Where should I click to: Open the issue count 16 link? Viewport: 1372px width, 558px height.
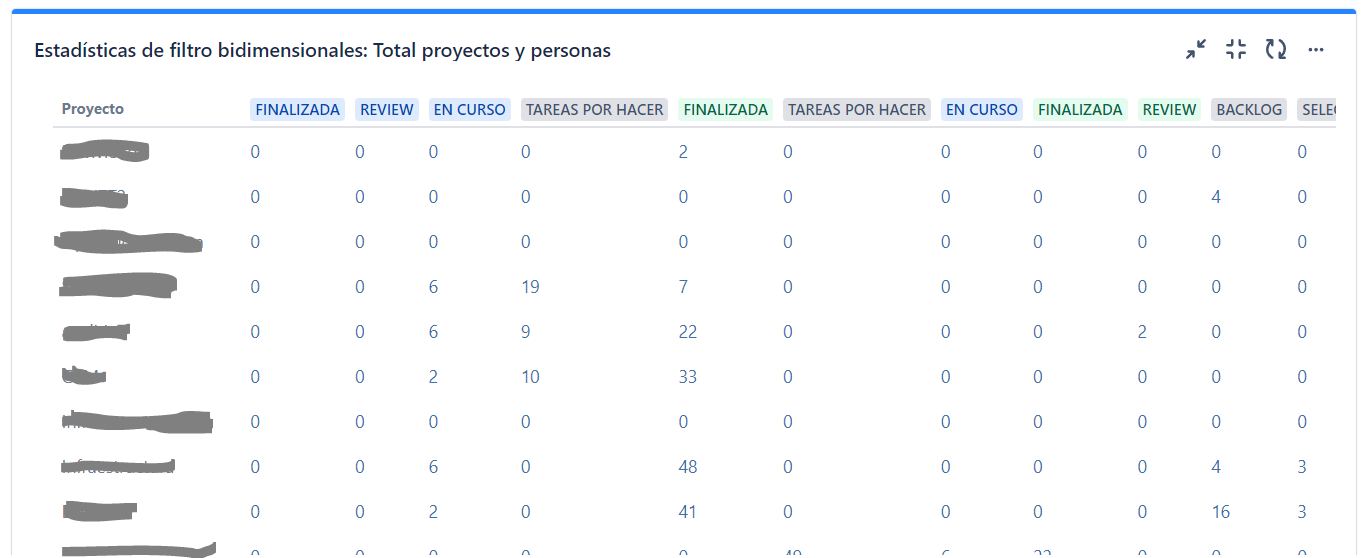pos(1221,512)
